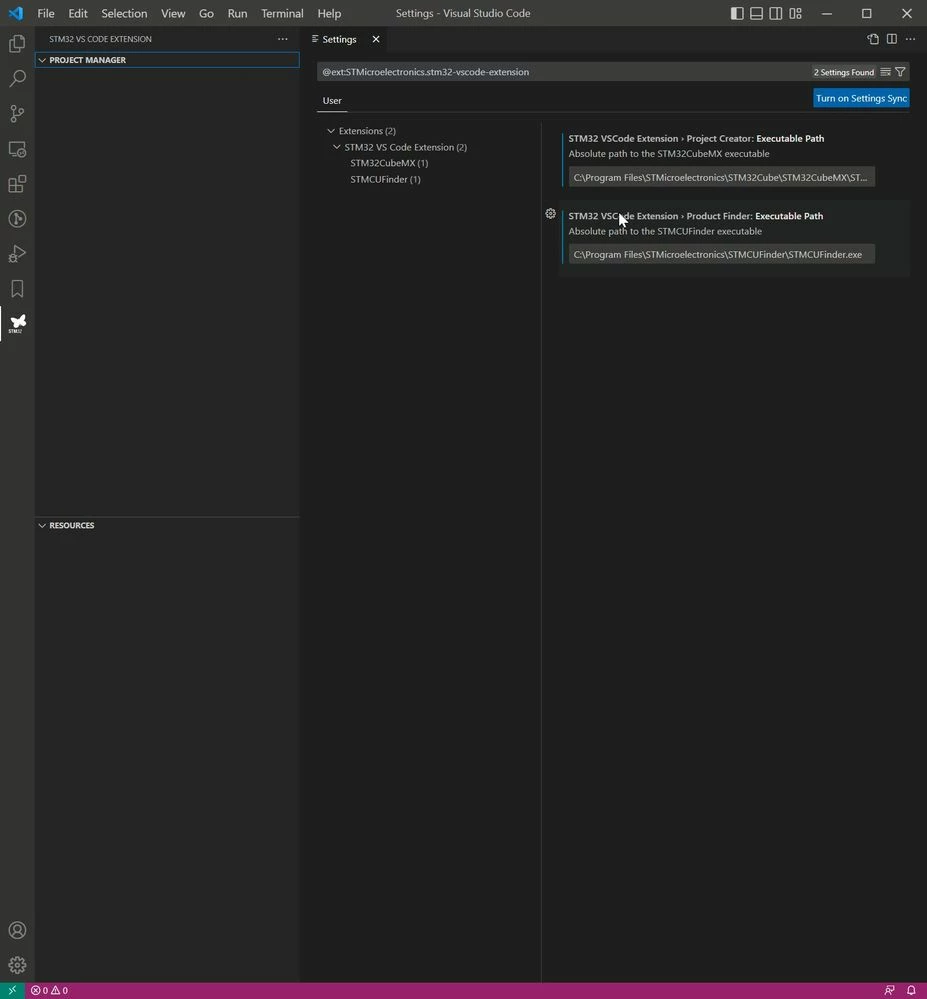Open the File menu
927x999 pixels.
pyautogui.click(x=46, y=13)
